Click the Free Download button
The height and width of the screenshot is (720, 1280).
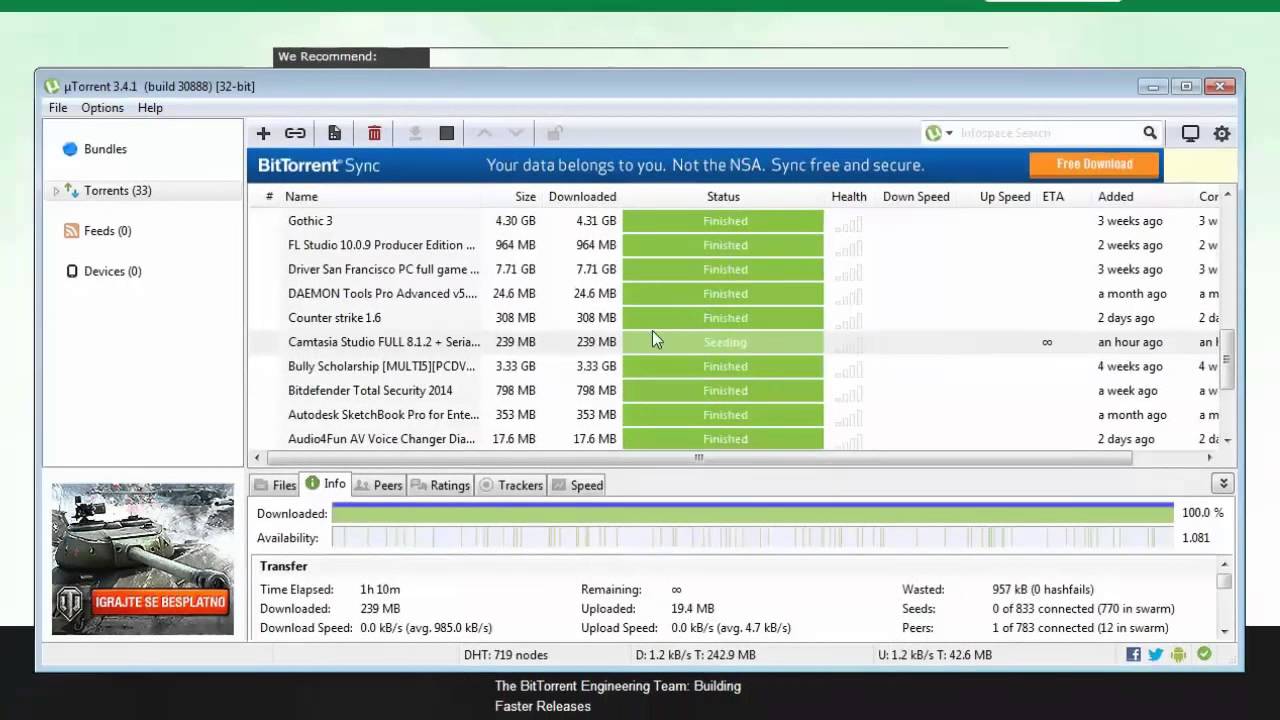[x=1094, y=164]
